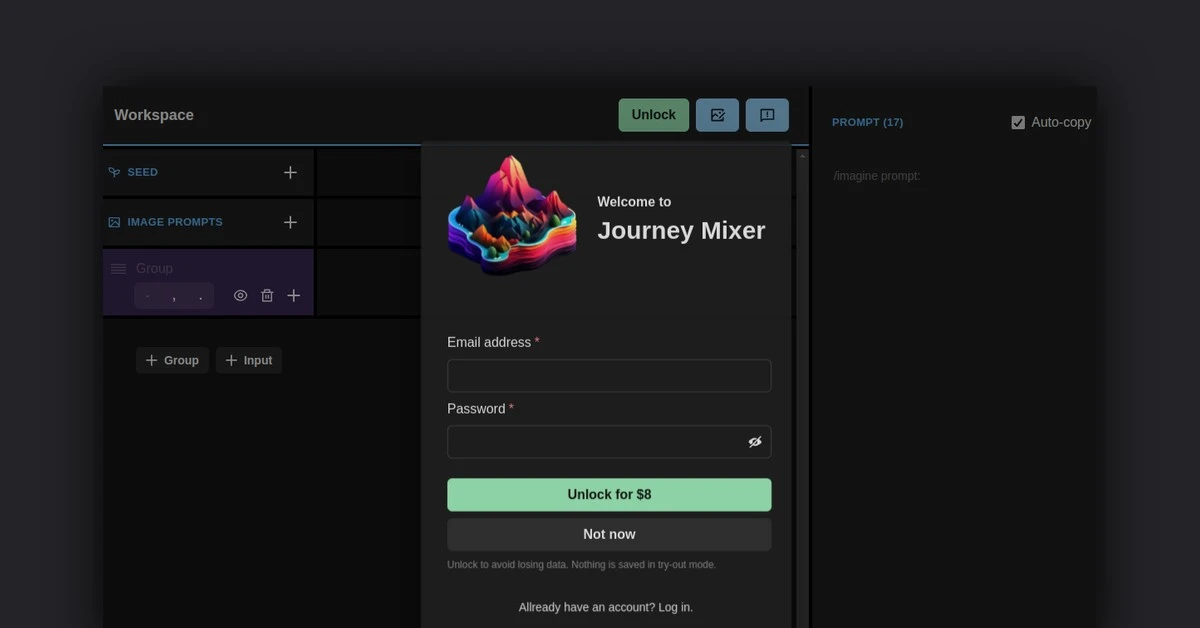
Task: Add an image prompt with its plus icon
Action: [x=290, y=221]
